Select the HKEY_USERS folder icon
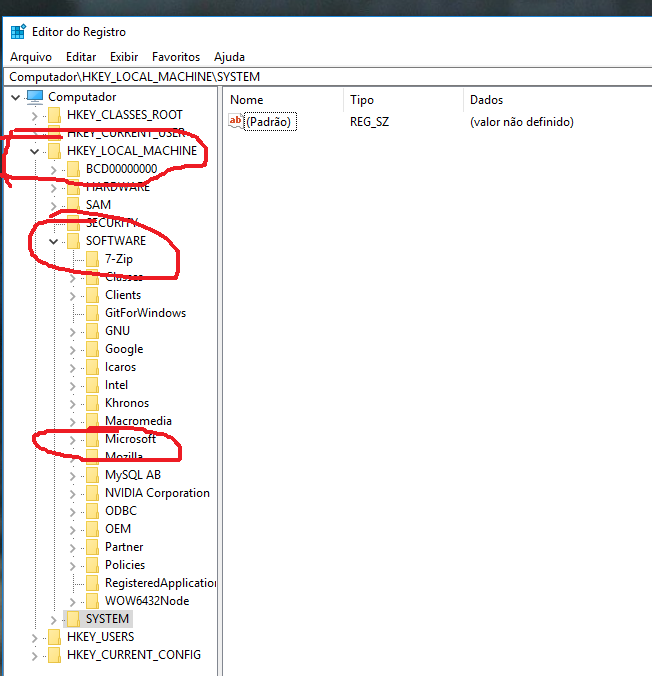652x676 pixels. 54,637
